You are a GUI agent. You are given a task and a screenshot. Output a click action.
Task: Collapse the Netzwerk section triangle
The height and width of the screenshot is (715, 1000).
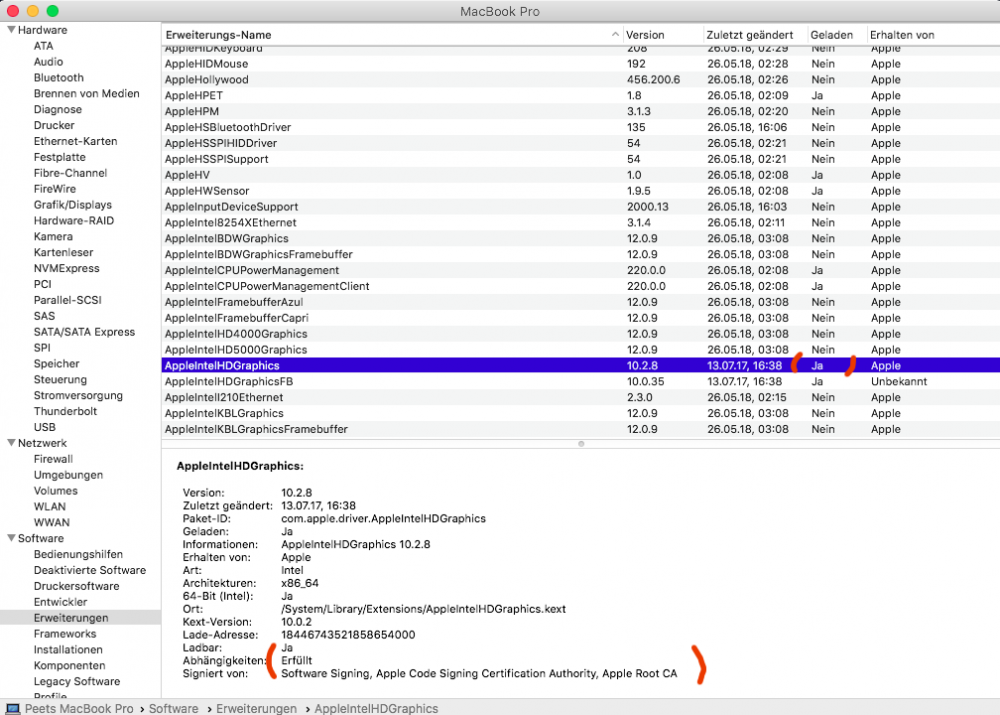(11, 443)
